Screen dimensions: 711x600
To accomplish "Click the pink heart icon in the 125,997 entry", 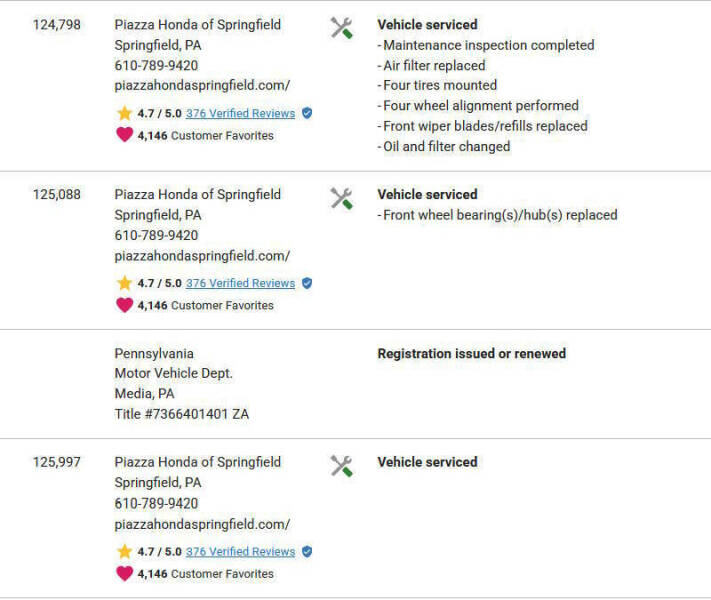I will (x=125, y=573).
